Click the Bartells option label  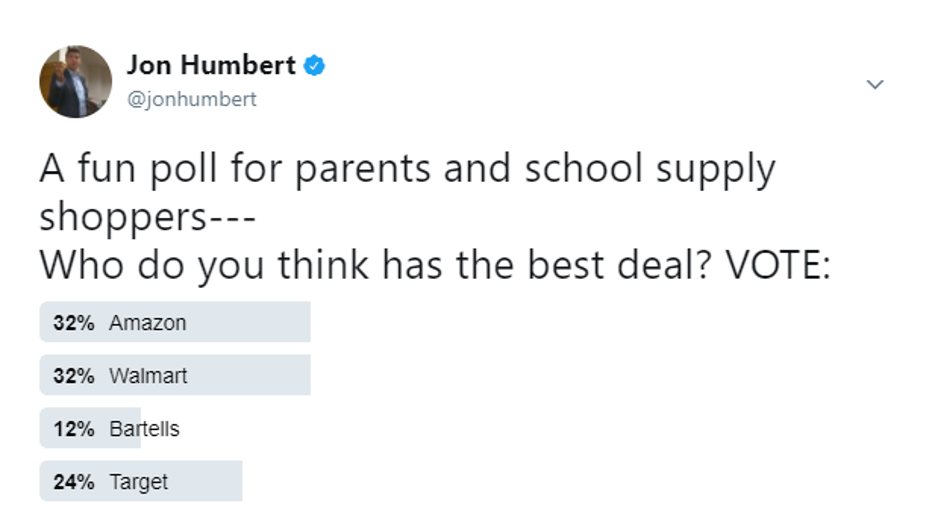pos(145,429)
